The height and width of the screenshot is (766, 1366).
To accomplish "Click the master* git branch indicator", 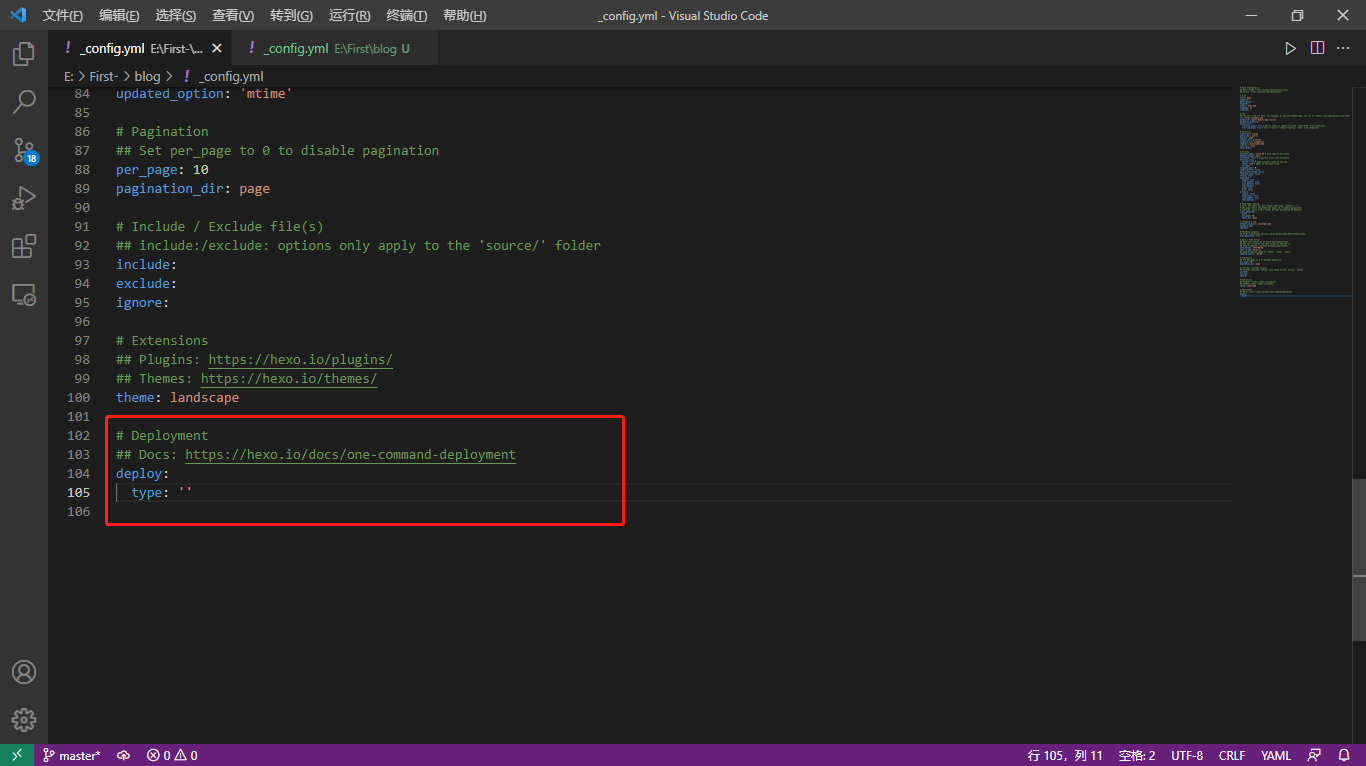I will 71,755.
